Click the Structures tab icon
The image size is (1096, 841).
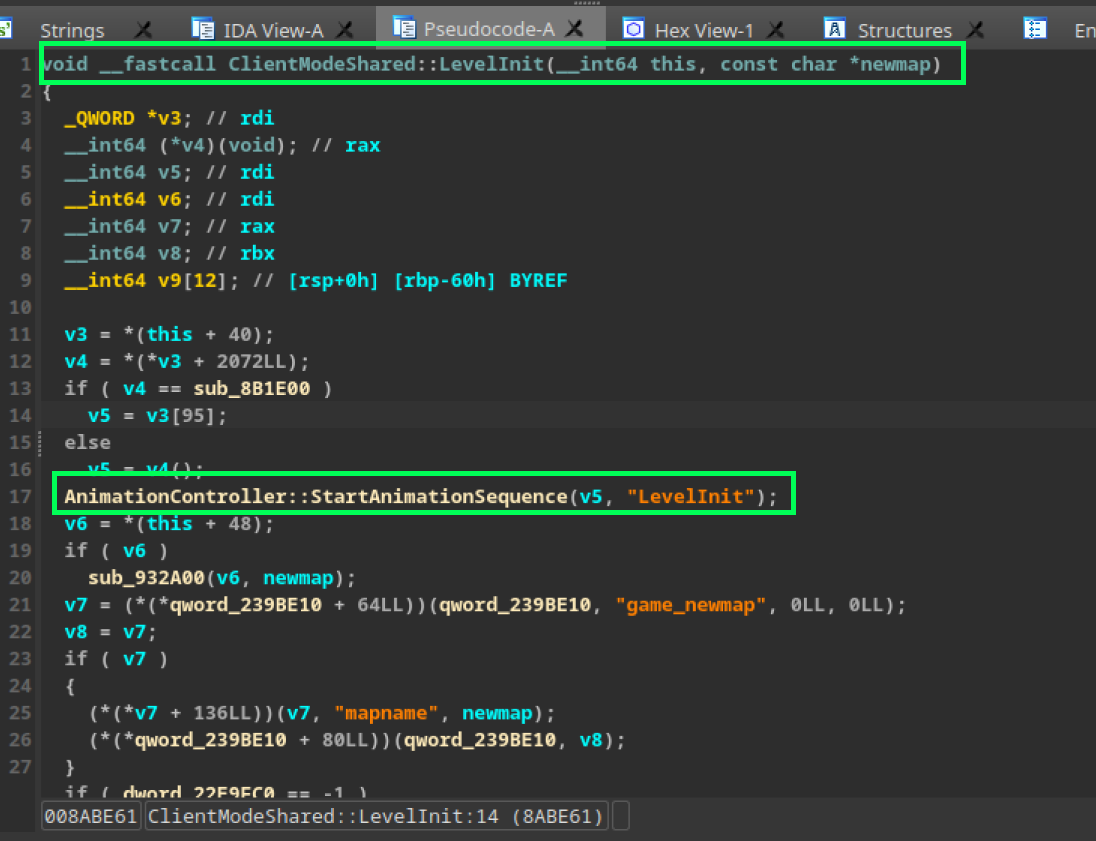click(x=836, y=29)
